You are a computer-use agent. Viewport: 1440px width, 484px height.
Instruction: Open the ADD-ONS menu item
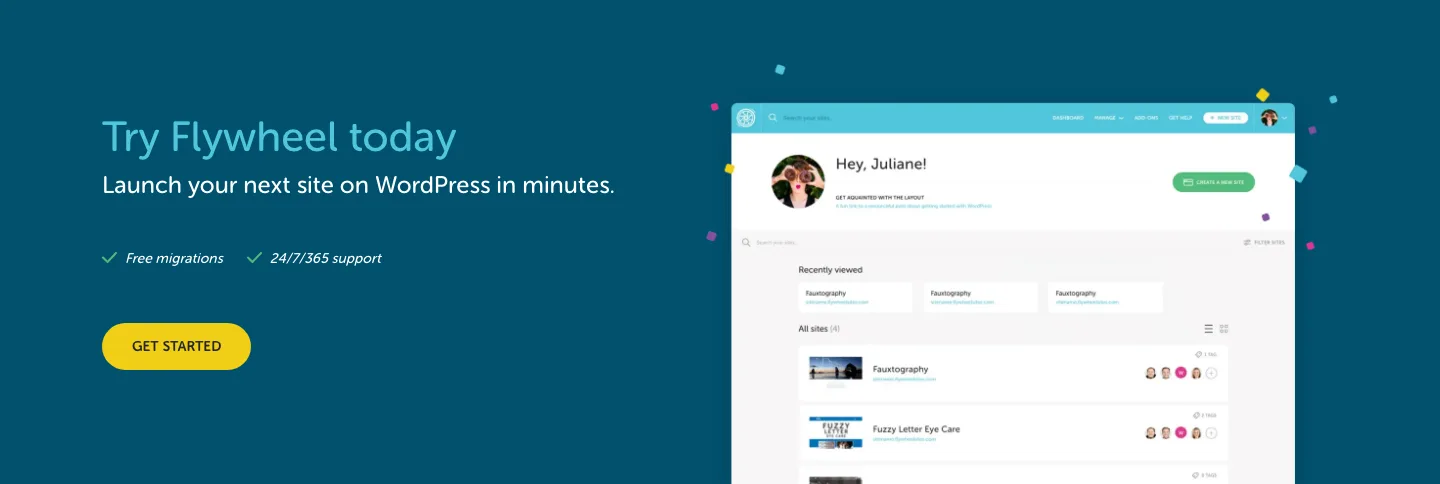coord(1146,118)
